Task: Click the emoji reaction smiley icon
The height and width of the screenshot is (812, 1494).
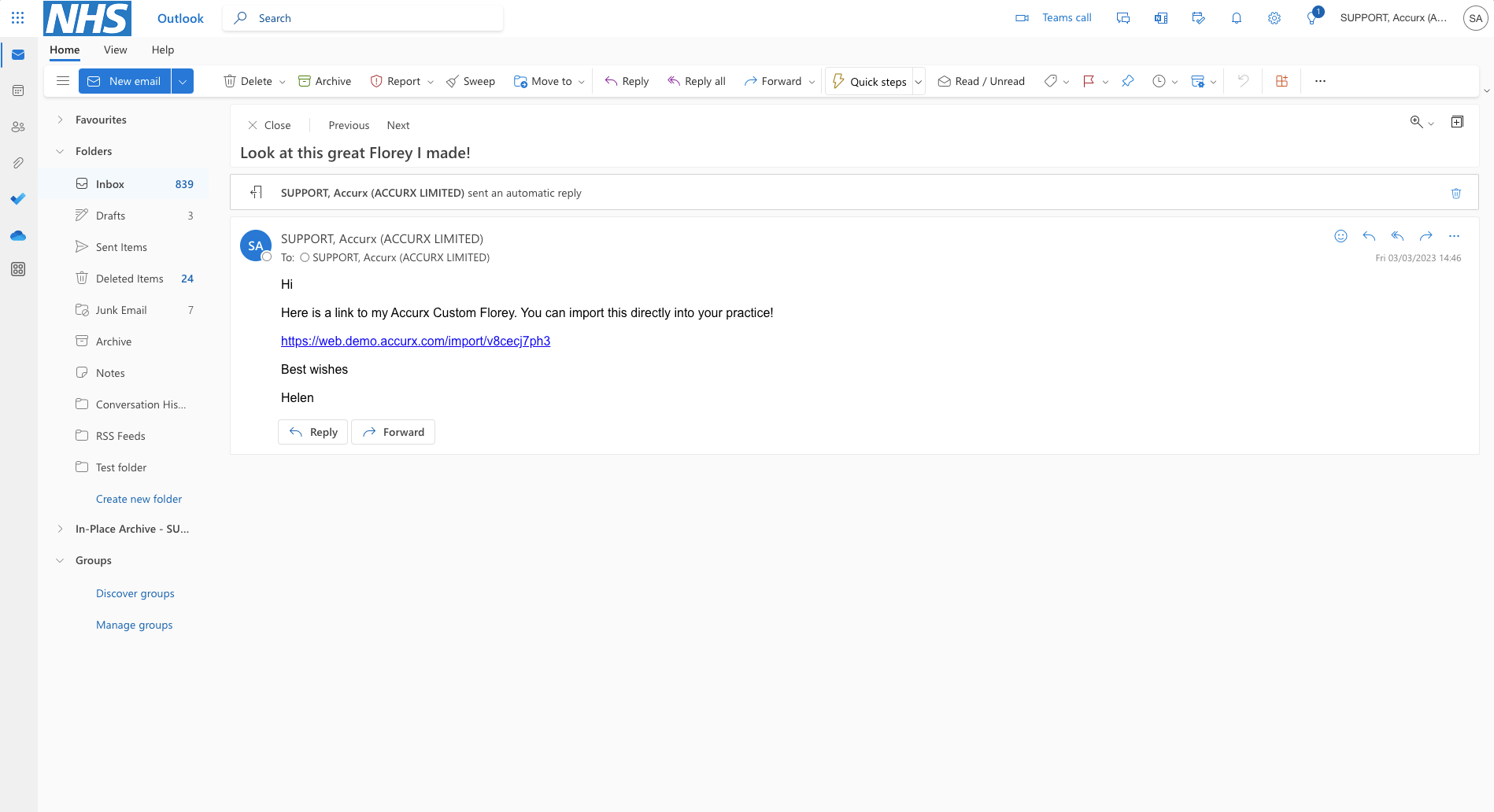Action: pos(1341,236)
